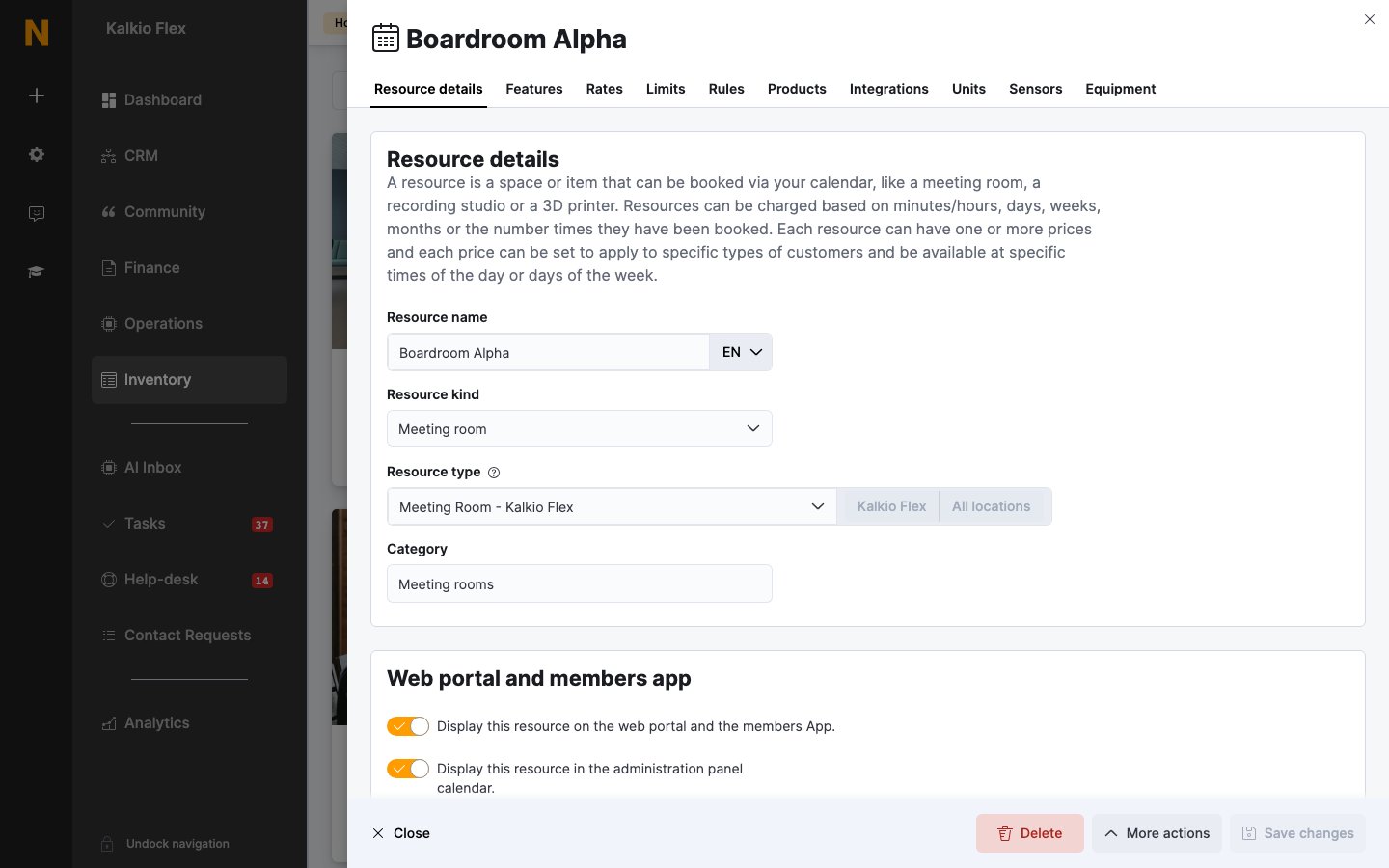The height and width of the screenshot is (868, 1389).
Task: Click the chat feedback icon in left rail
Action: pyautogui.click(x=37, y=213)
